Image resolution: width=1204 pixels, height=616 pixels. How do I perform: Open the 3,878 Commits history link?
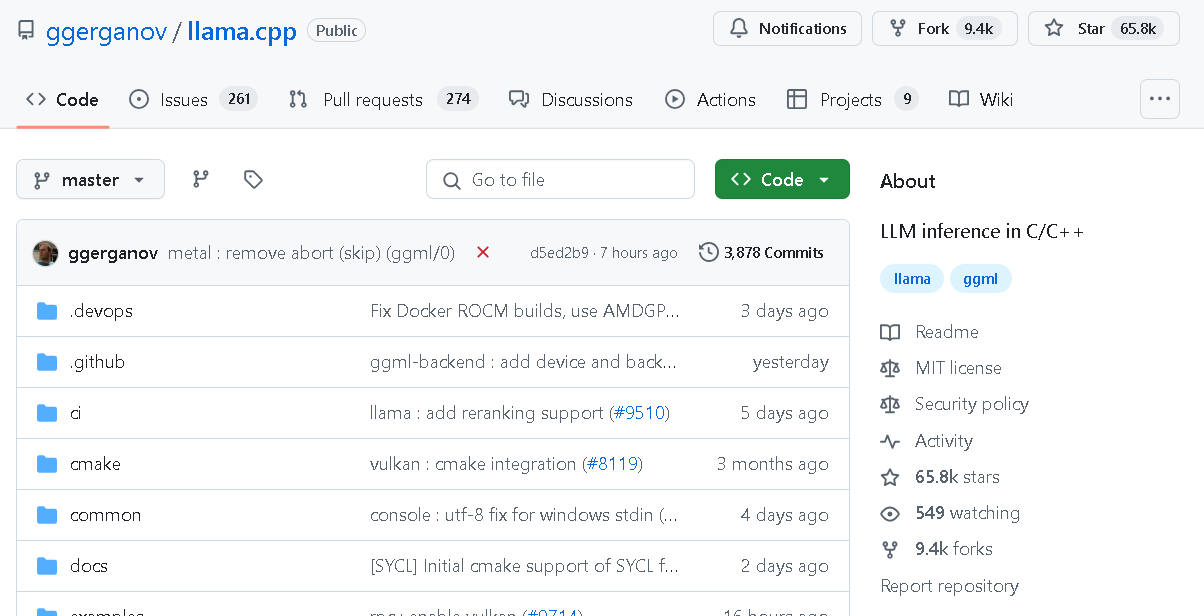click(762, 253)
